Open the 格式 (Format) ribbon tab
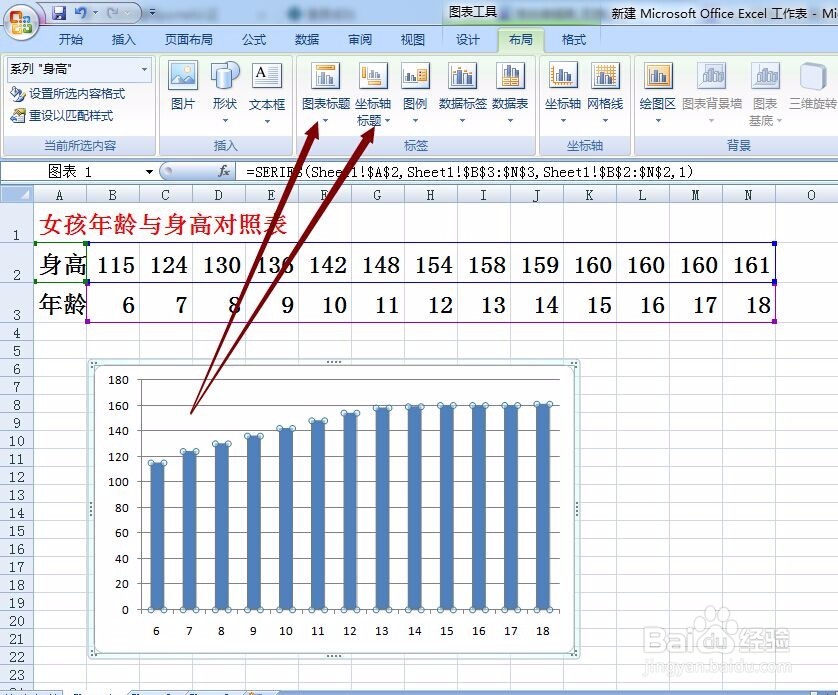 573,39
